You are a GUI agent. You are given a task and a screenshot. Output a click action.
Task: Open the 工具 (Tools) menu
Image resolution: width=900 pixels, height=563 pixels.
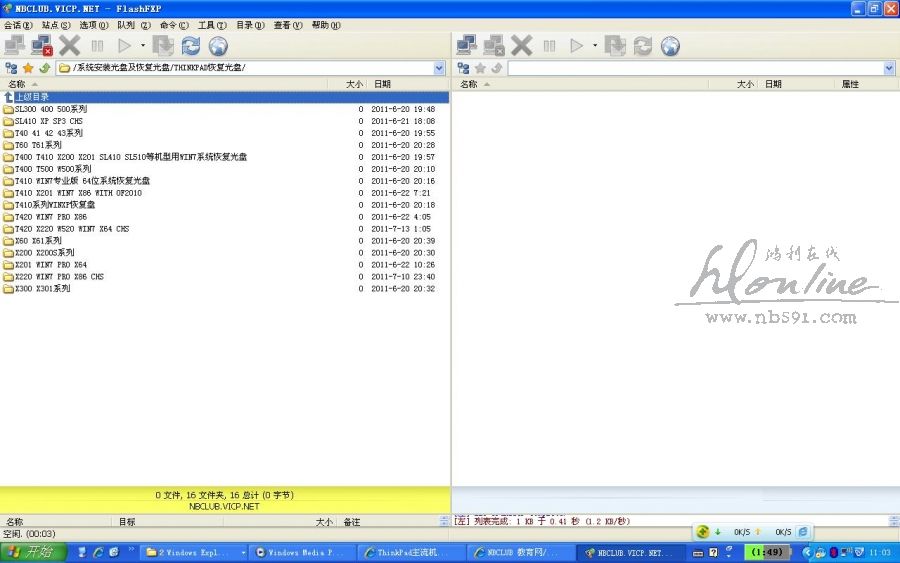click(x=210, y=25)
